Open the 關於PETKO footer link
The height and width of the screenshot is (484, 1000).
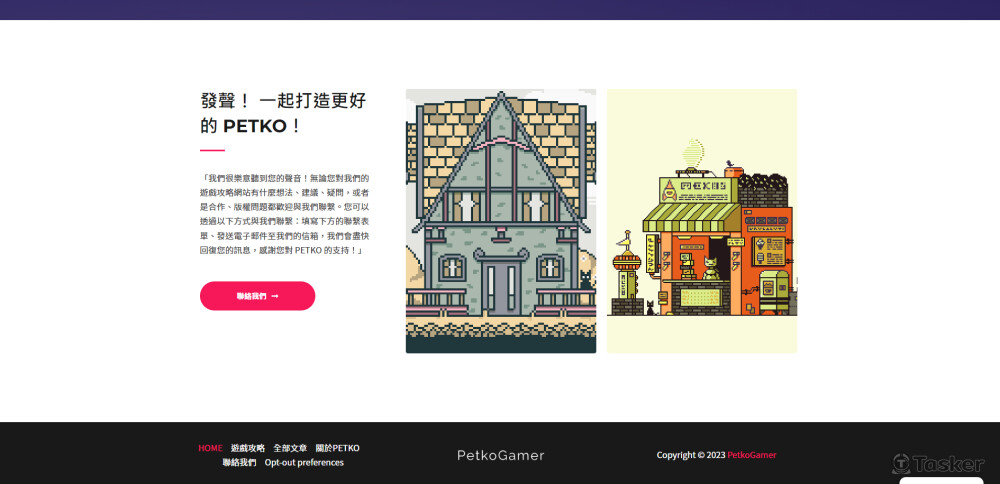pyautogui.click(x=337, y=448)
